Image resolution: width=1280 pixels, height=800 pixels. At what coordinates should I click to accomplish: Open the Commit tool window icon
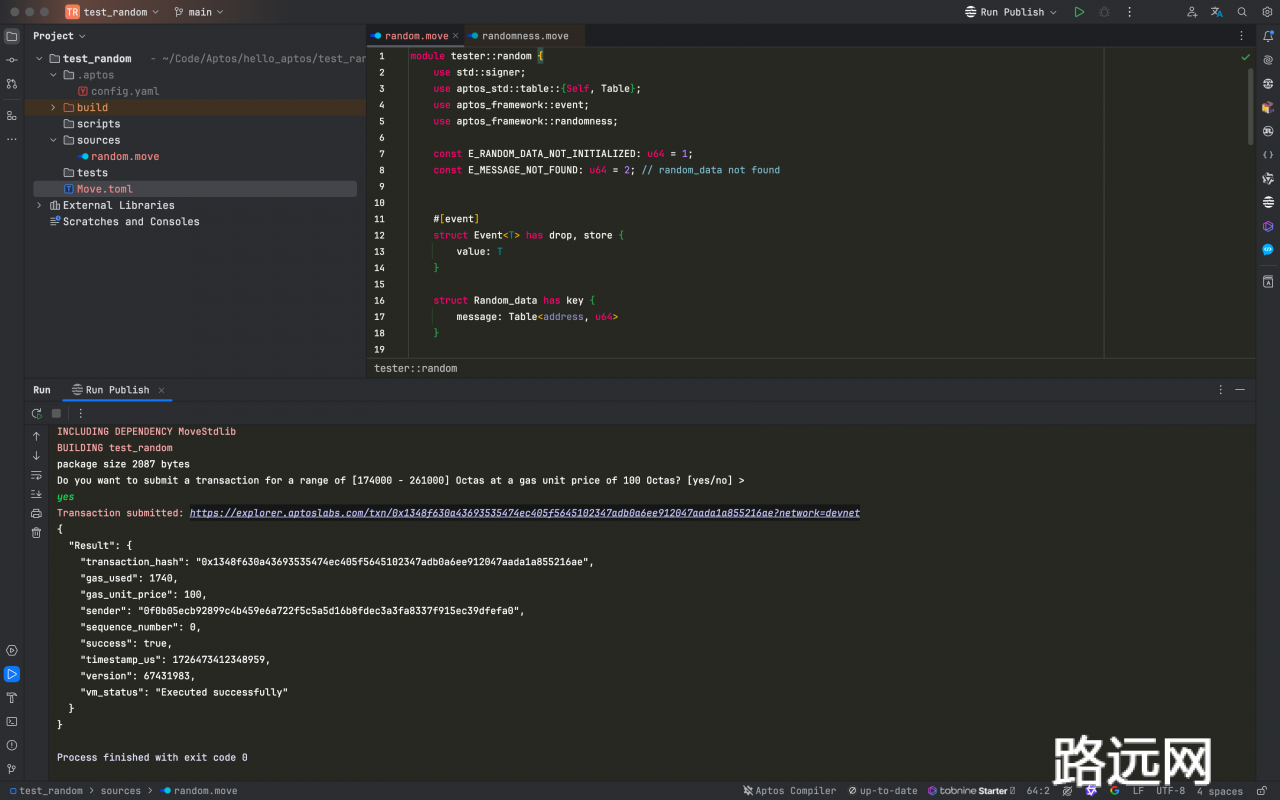pos(12,60)
